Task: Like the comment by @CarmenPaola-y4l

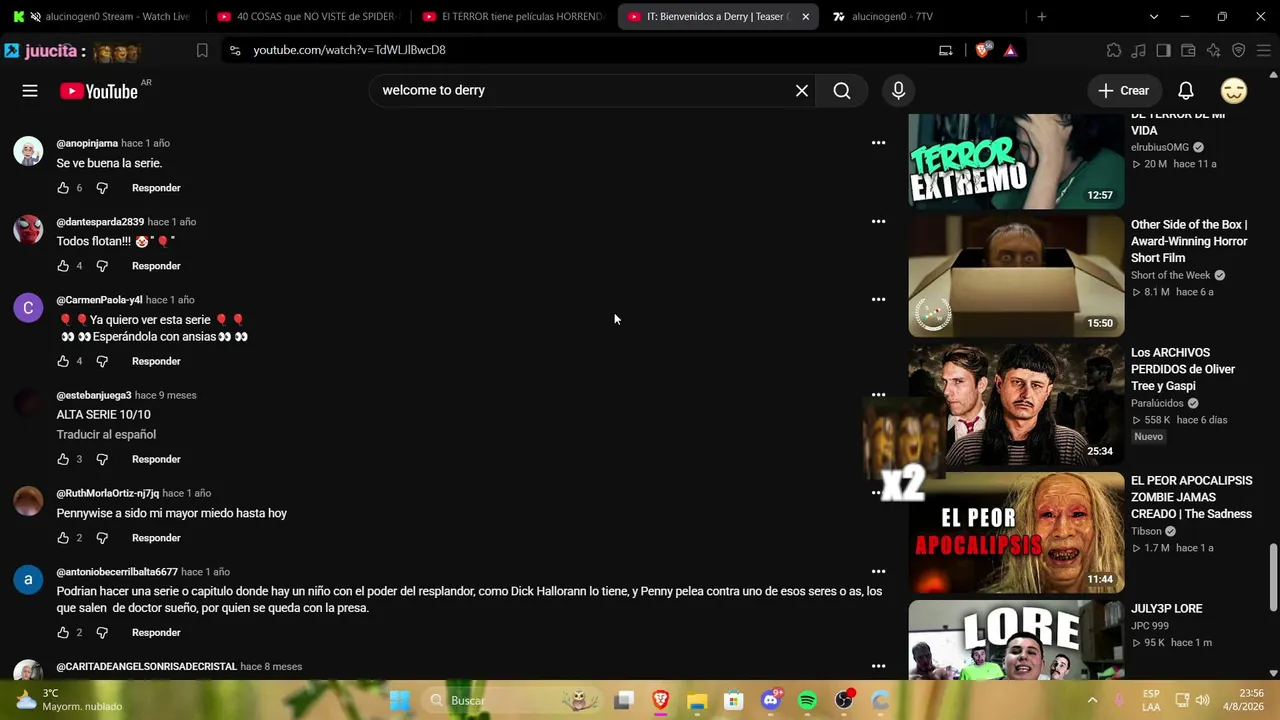Action: point(63,361)
